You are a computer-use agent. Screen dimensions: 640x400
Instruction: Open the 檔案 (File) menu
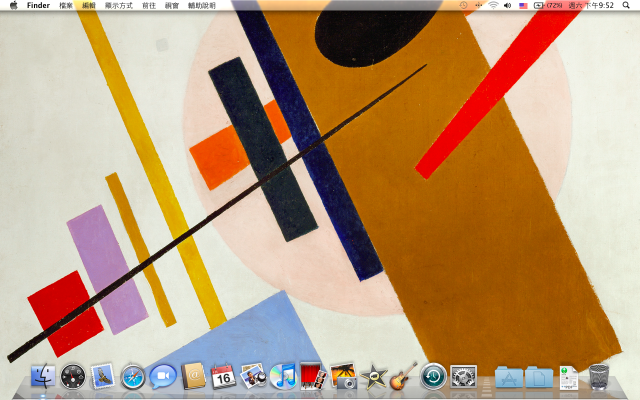click(x=66, y=5)
